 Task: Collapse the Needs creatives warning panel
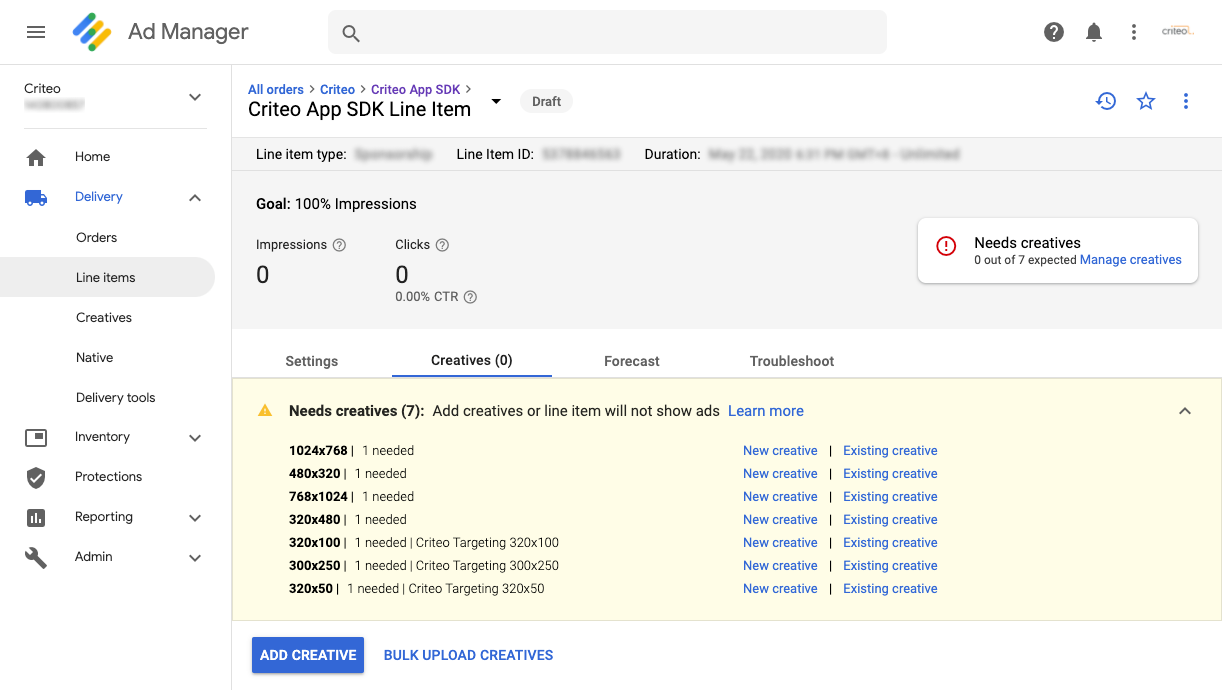click(x=1185, y=411)
